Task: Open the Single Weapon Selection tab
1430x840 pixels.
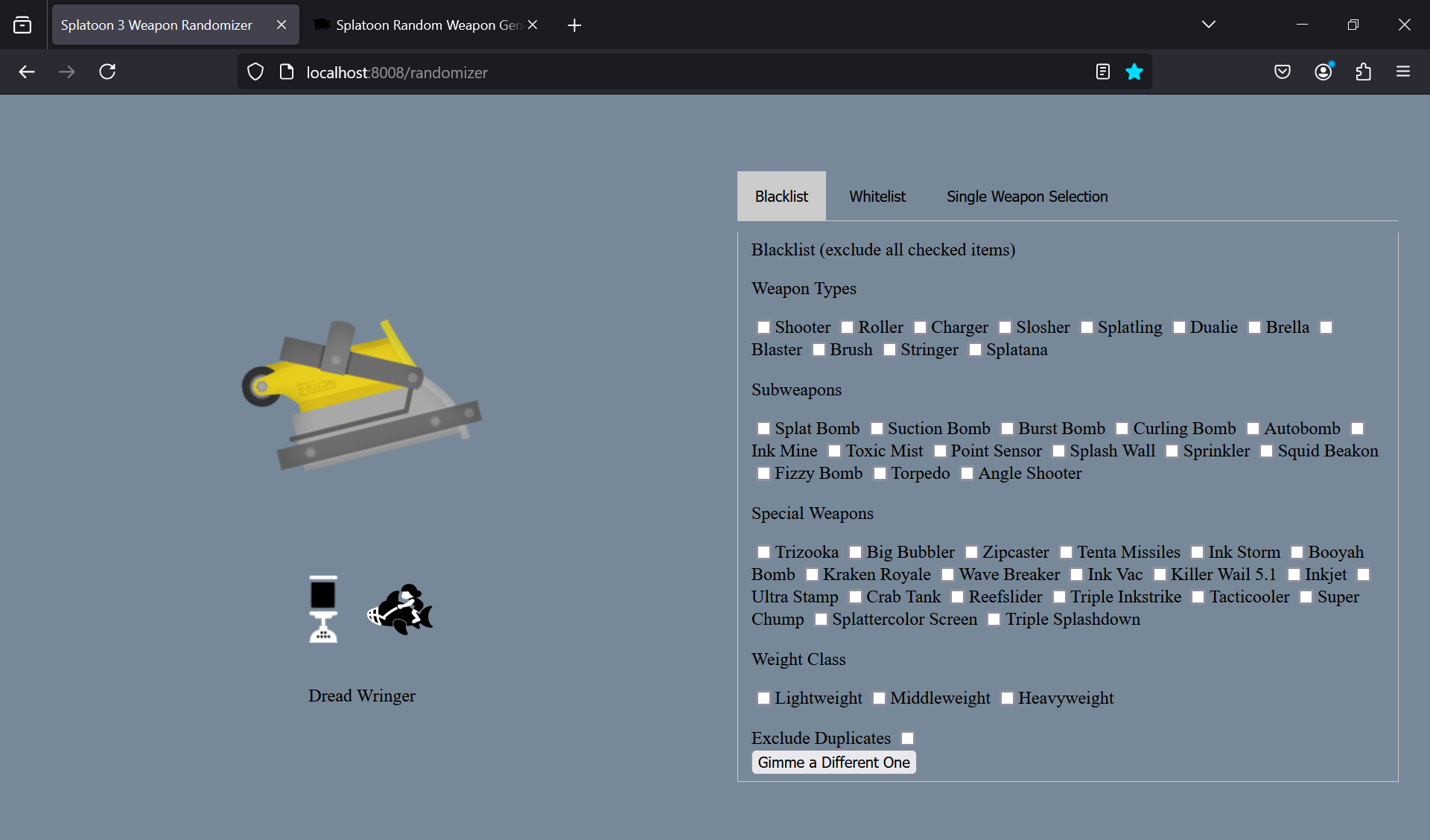Action: point(1026,197)
